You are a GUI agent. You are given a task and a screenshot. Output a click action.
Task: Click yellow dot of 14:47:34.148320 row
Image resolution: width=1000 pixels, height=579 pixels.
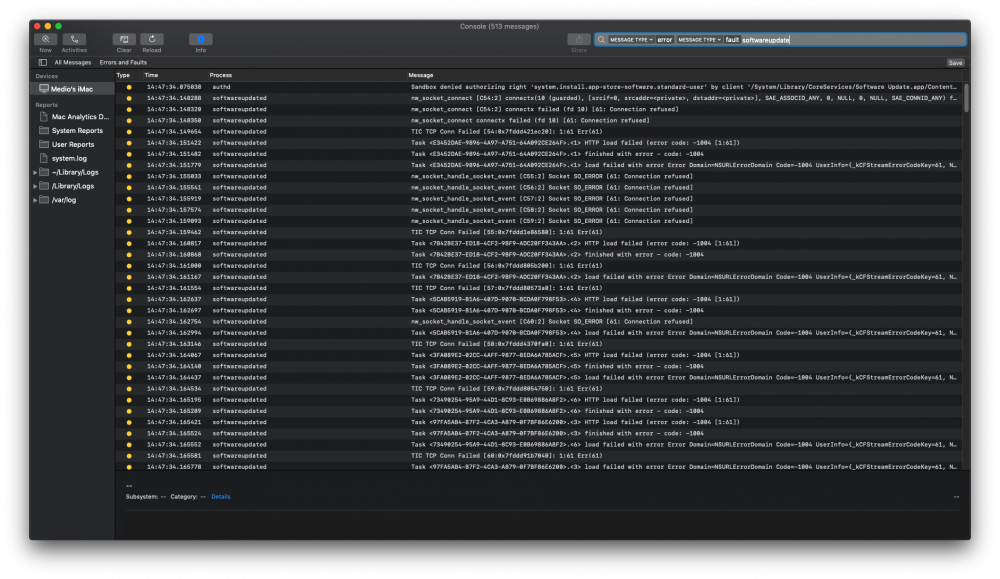click(x=129, y=110)
